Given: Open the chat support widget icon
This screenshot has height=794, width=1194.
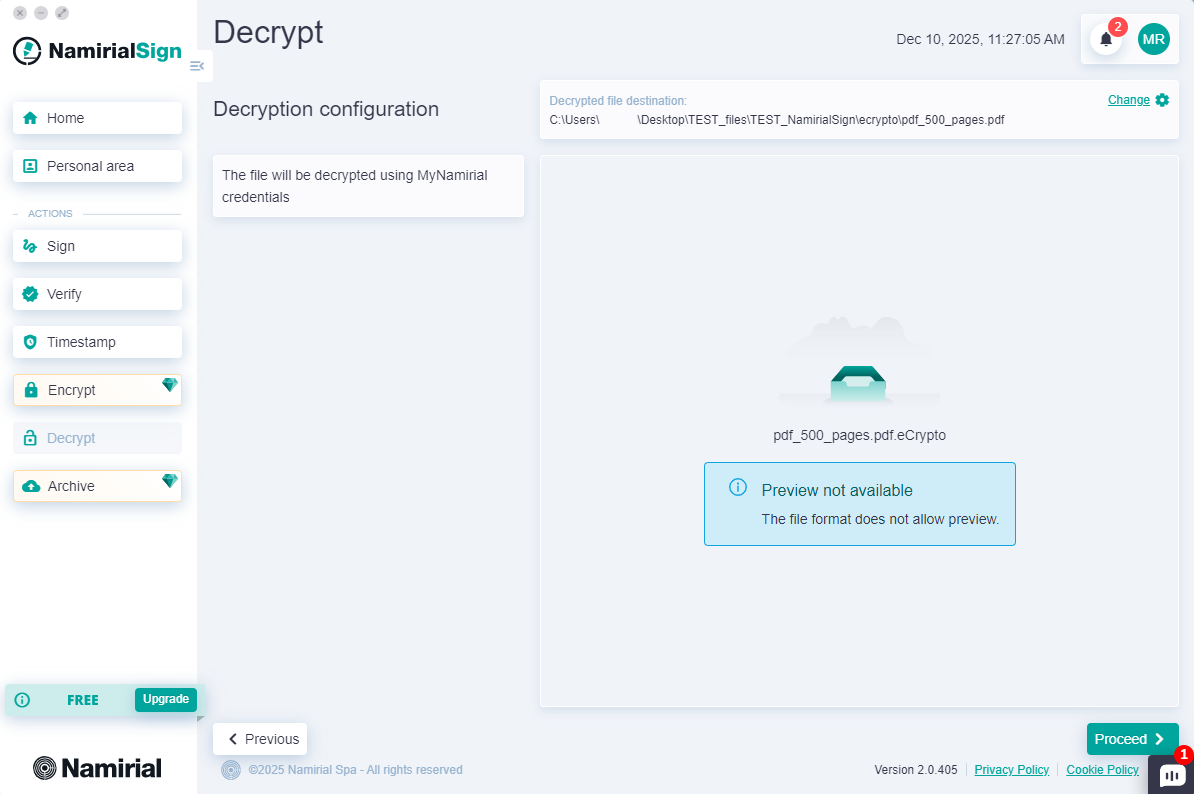Looking at the screenshot, I should (x=1171, y=775).
